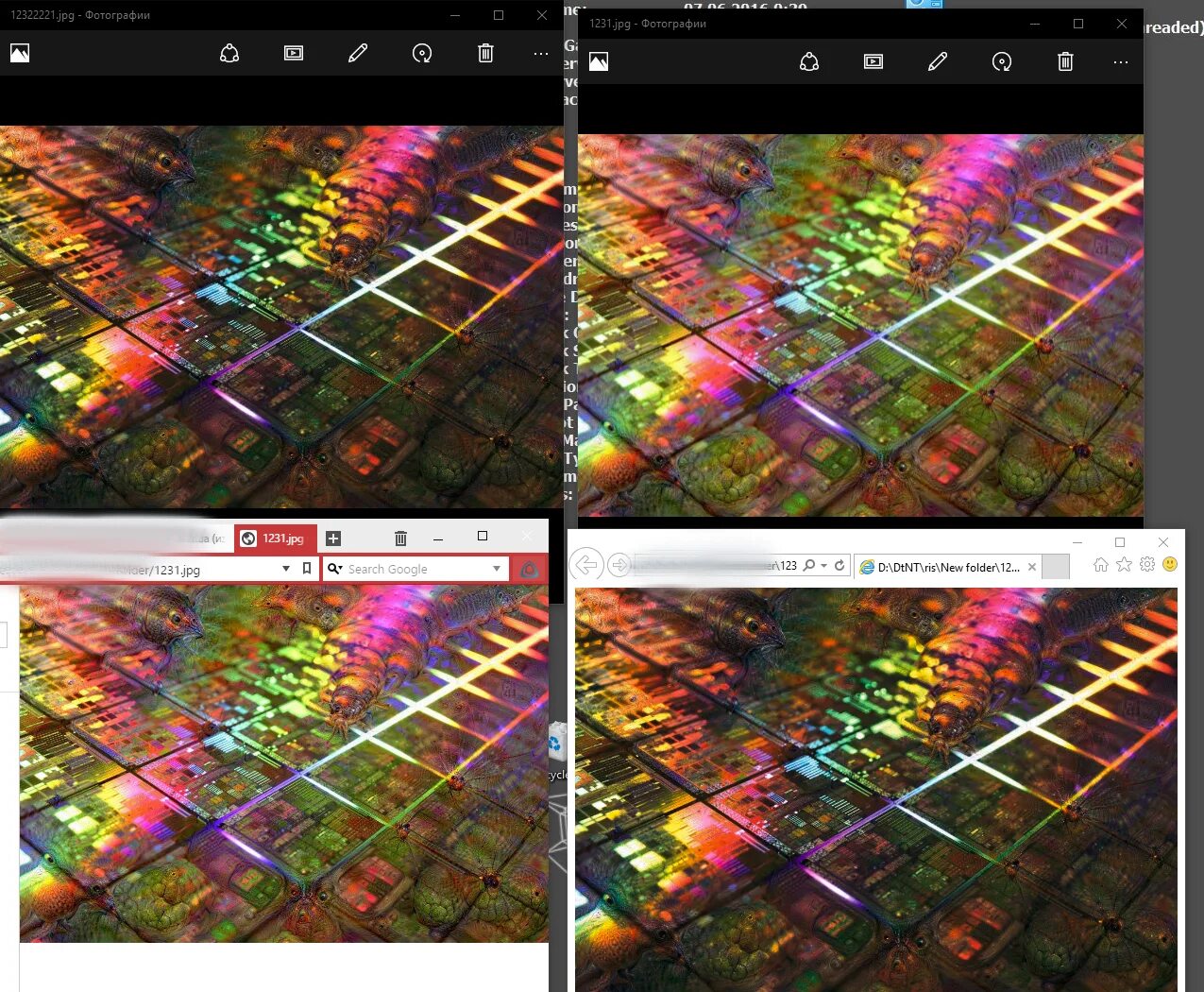Minimize the 12322221.jpg Photos window
The image size is (1204, 992).
[455, 15]
